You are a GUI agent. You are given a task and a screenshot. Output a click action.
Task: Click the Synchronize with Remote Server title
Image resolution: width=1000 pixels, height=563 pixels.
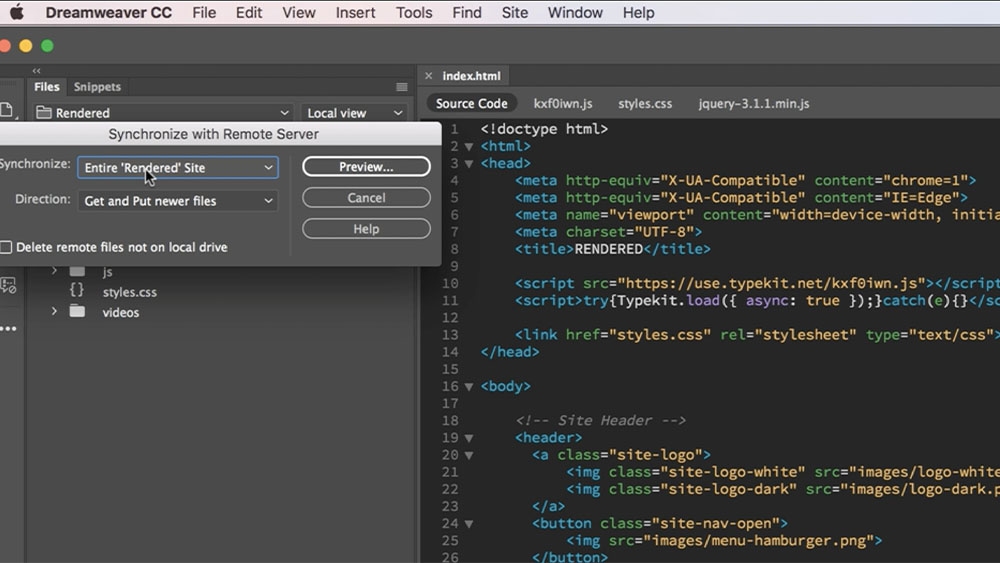213,134
